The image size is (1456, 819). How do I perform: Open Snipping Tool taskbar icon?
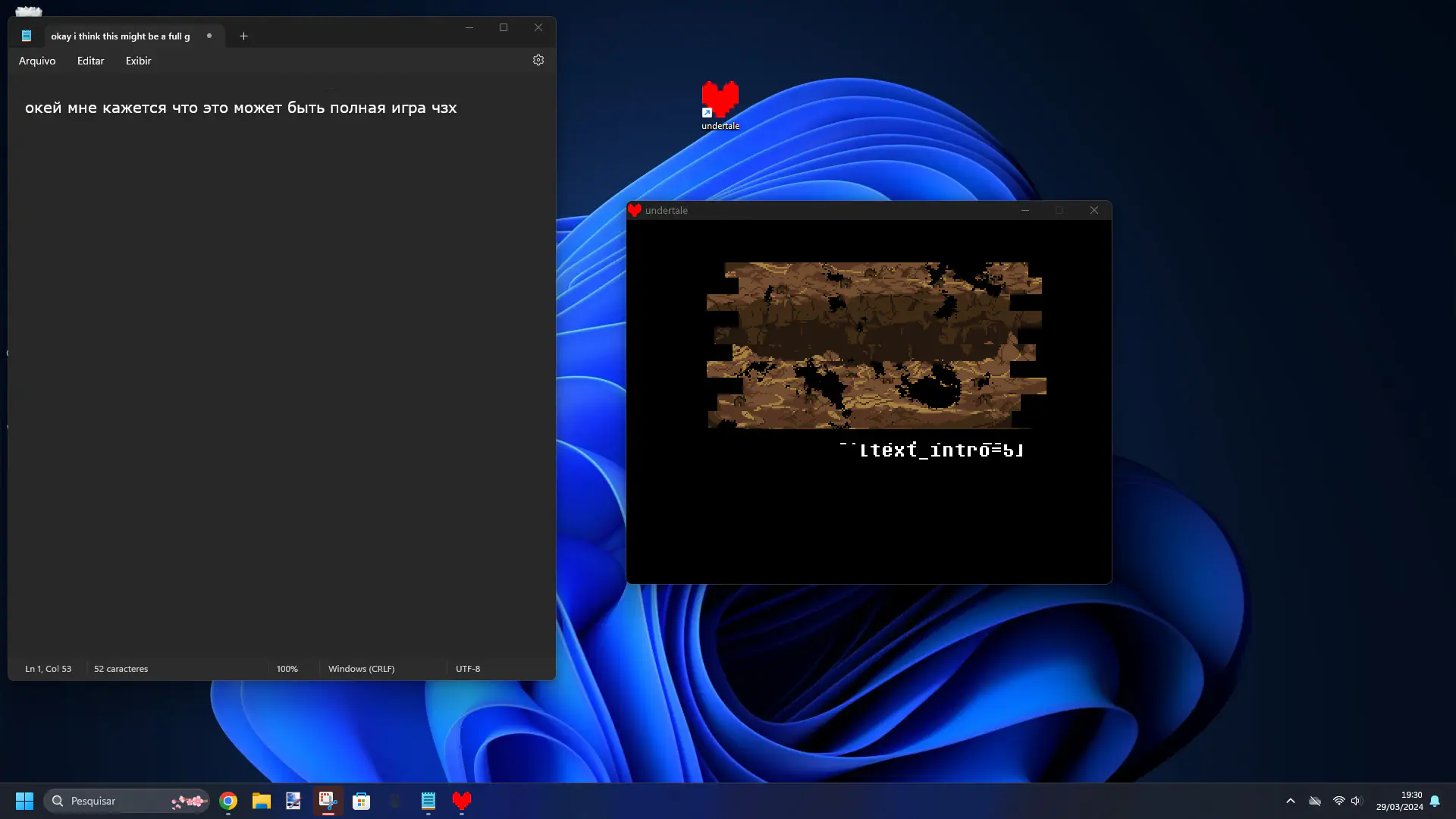(328, 801)
